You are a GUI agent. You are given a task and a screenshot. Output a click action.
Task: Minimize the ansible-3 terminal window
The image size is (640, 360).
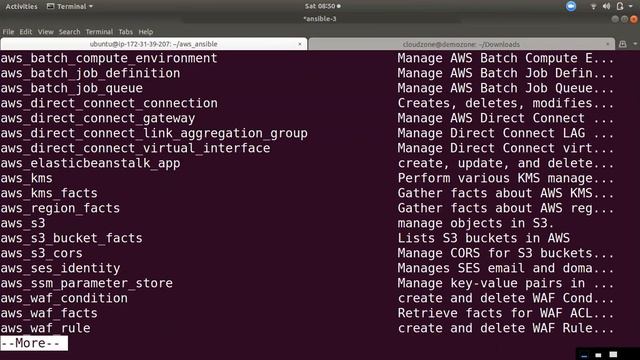(615, 19)
